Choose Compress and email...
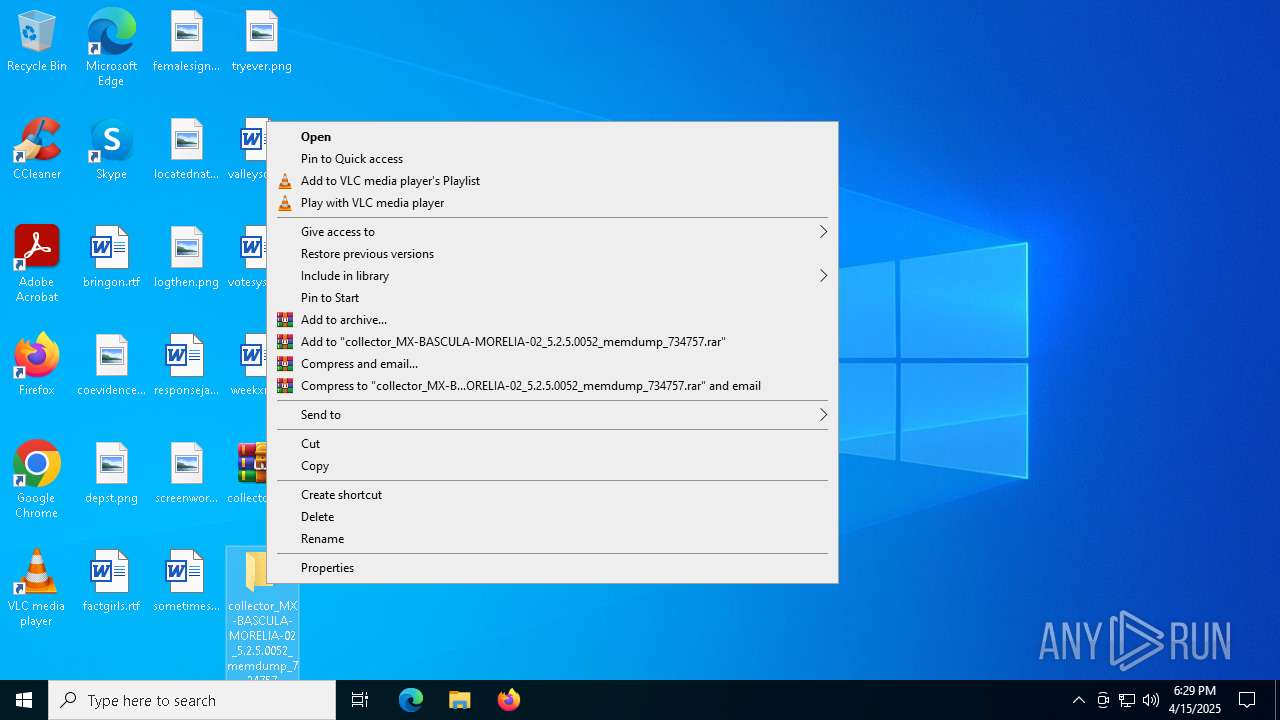The image size is (1280, 720). [x=552, y=364]
